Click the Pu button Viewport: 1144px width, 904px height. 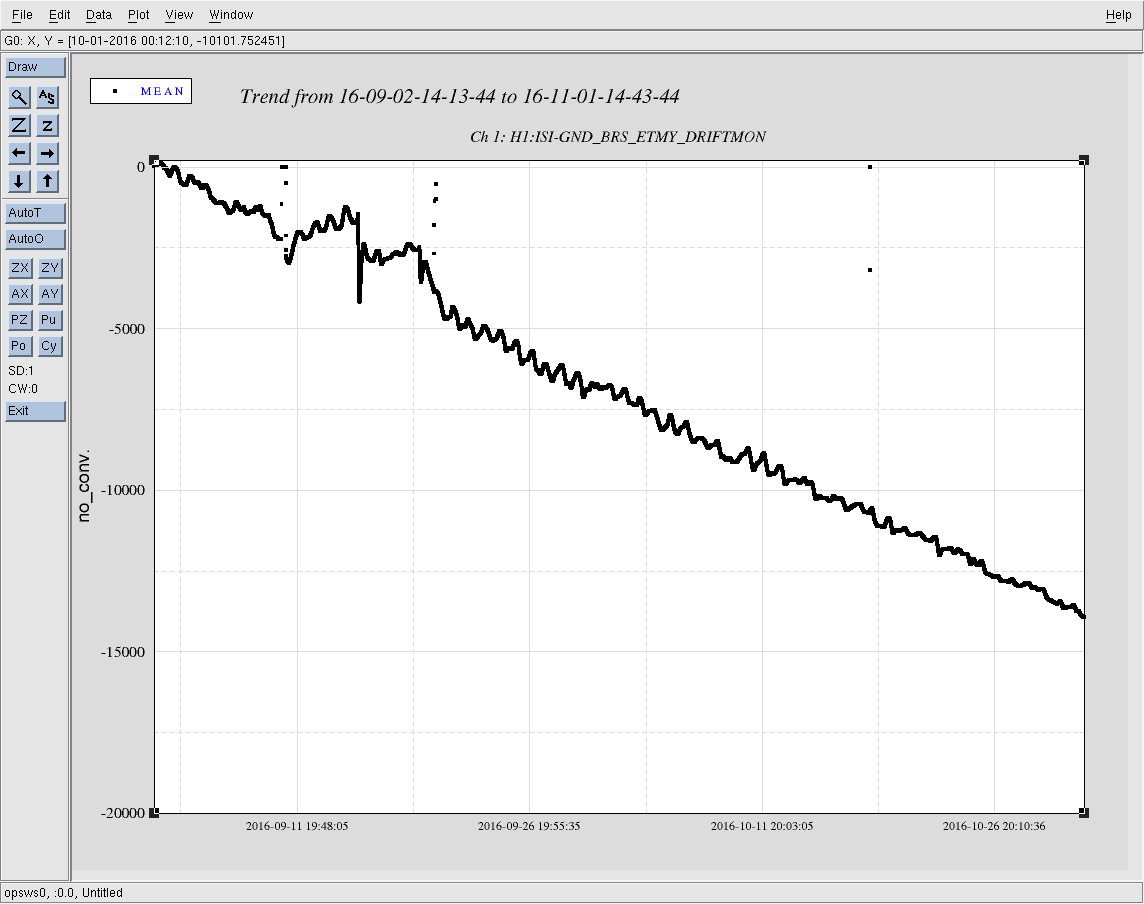(x=50, y=320)
